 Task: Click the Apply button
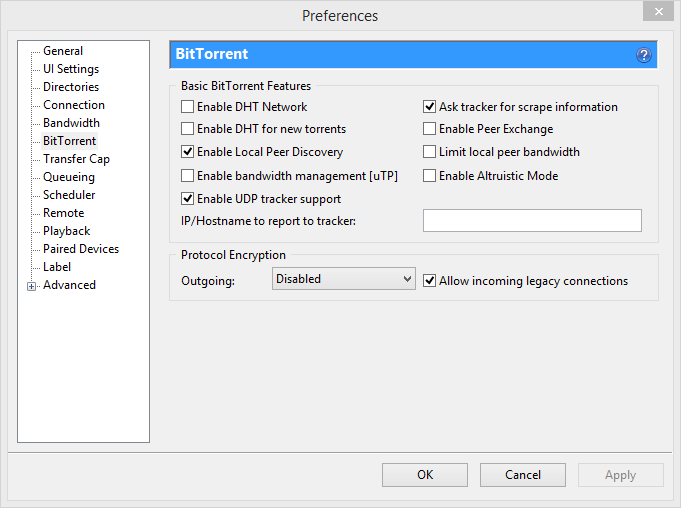pos(621,475)
